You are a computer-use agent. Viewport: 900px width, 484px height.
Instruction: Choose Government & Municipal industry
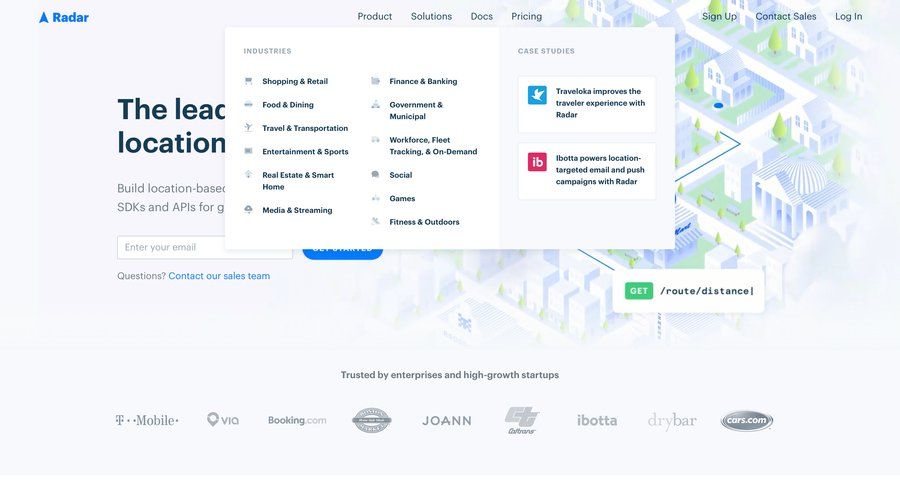[416, 110]
